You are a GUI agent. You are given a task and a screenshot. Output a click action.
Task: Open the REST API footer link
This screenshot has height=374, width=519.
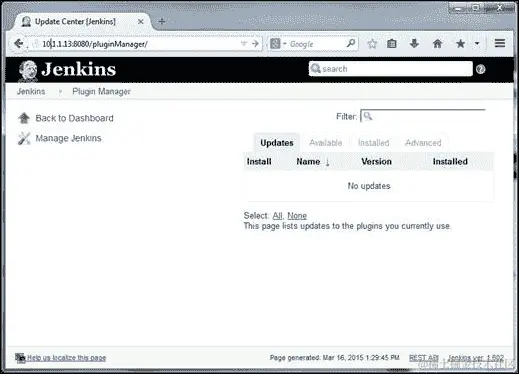[424, 358]
